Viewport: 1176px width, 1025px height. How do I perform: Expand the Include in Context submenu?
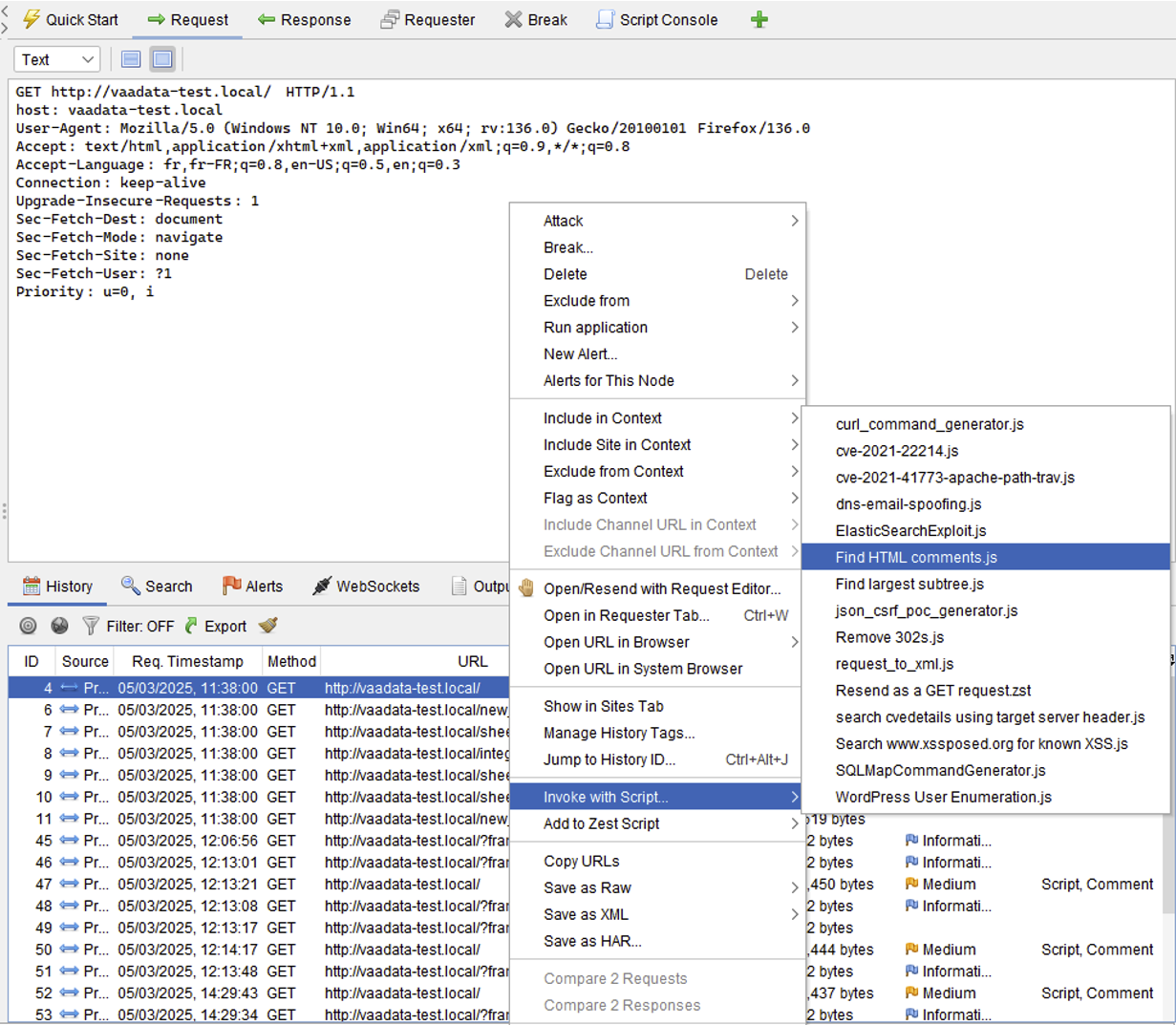tap(658, 418)
